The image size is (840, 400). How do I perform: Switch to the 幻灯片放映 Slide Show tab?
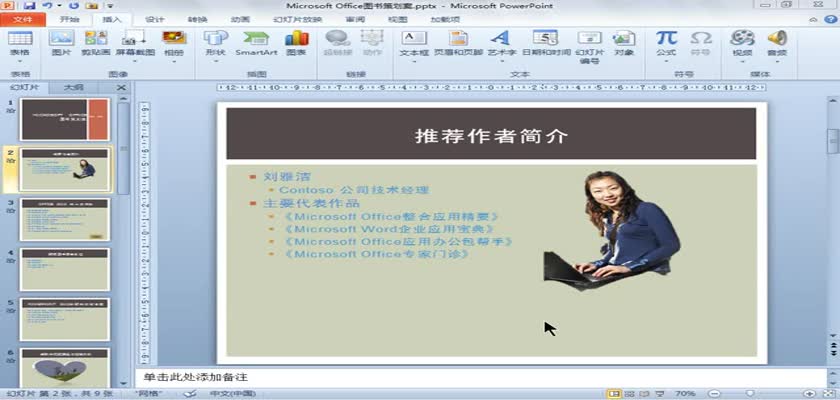[x=297, y=20]
